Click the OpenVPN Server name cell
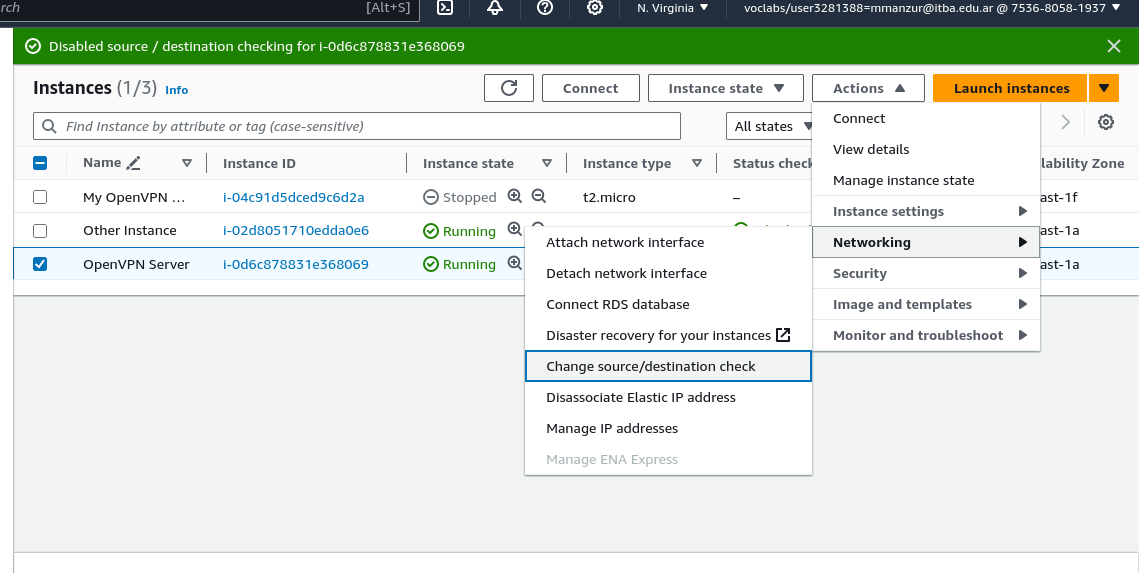This screenshot has height=573, width=1139. [136, 264]
